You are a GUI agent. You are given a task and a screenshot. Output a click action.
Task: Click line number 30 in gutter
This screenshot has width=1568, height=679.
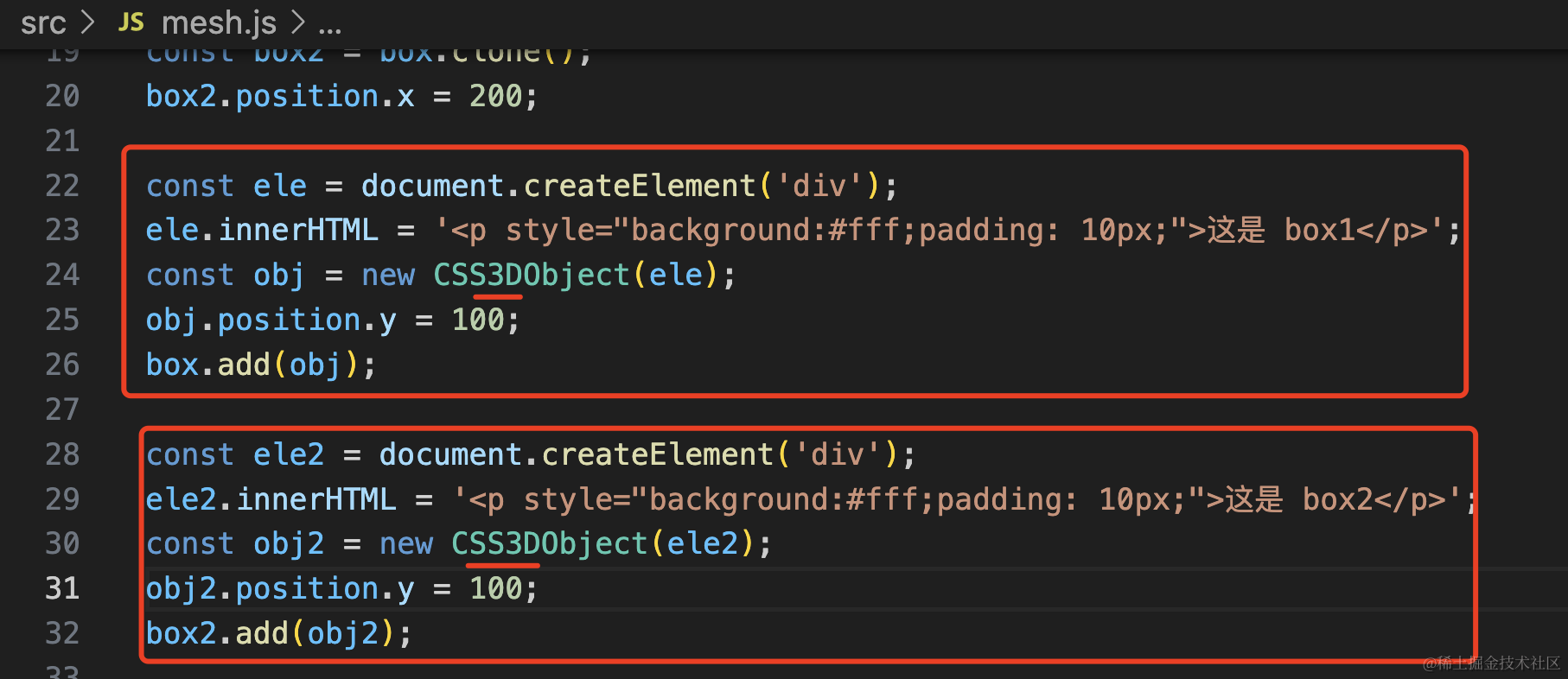(x=62, y=543)
